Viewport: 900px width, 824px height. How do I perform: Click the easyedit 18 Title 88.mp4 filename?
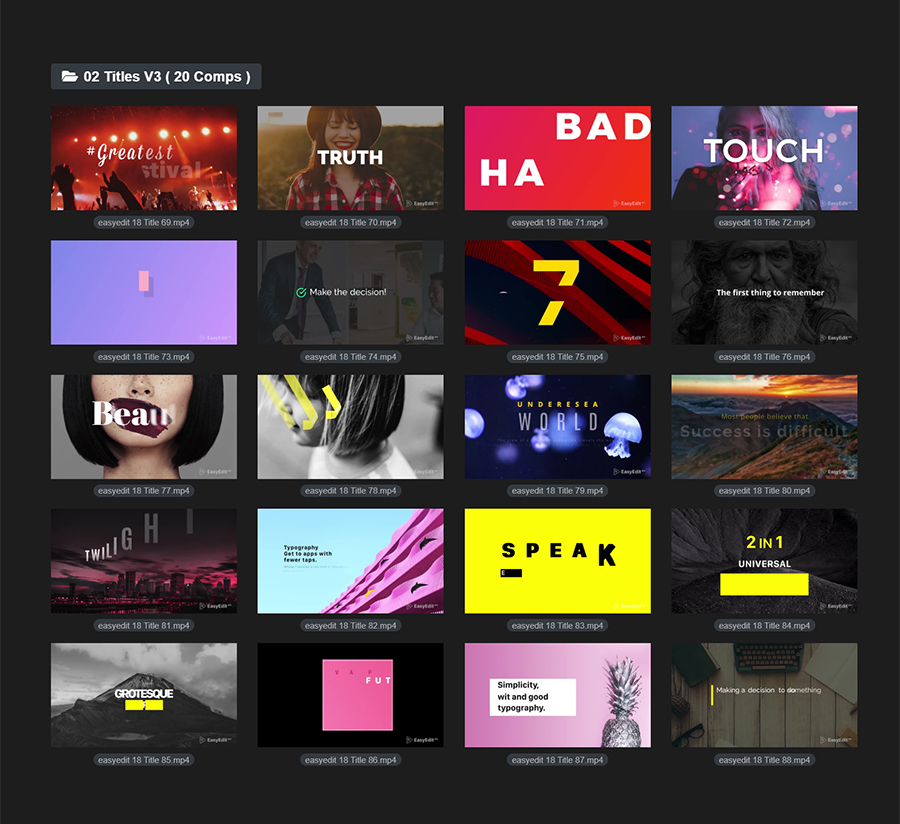point(764,760)
